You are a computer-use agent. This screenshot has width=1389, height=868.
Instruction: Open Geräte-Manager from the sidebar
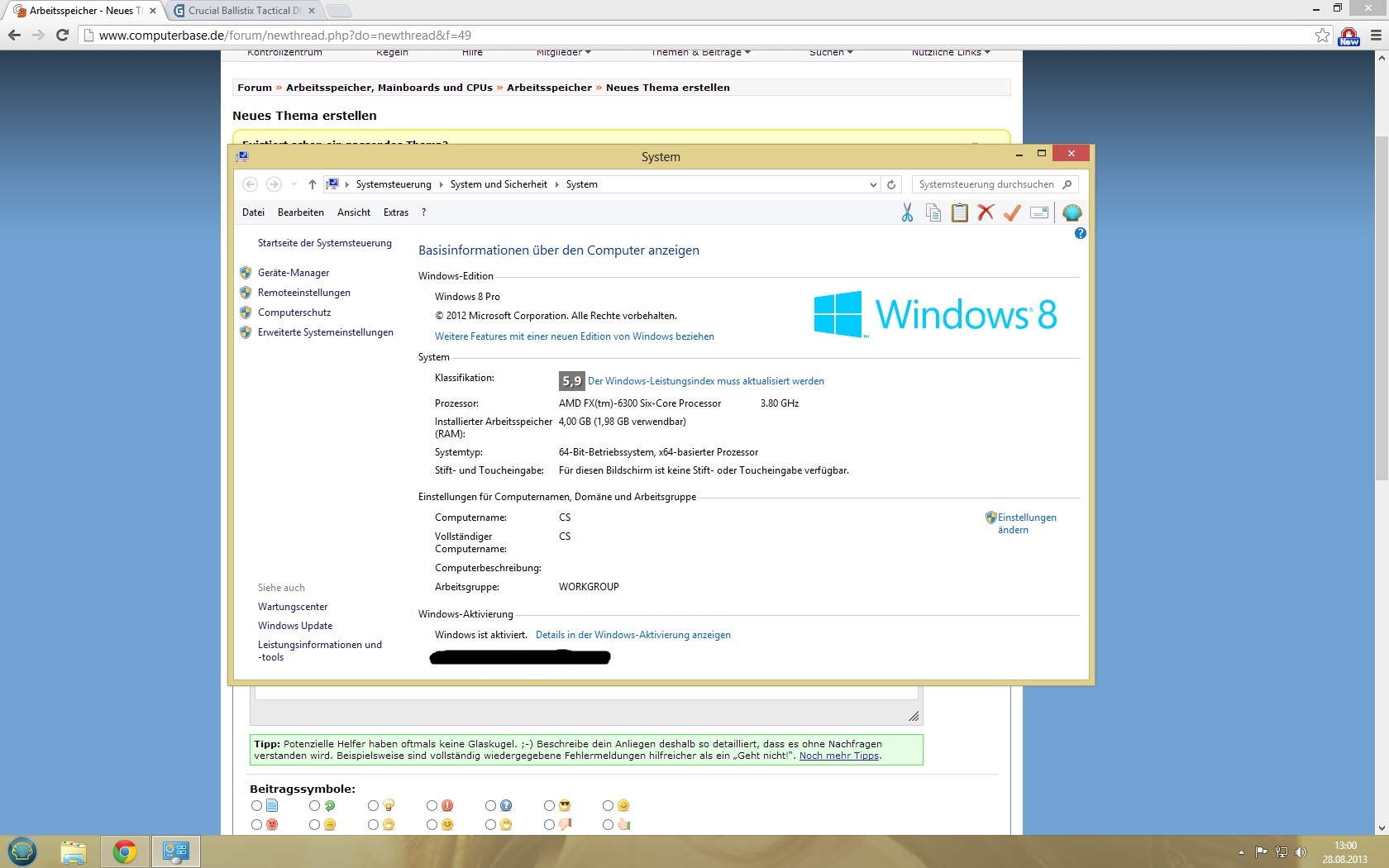tap(294, 273)
